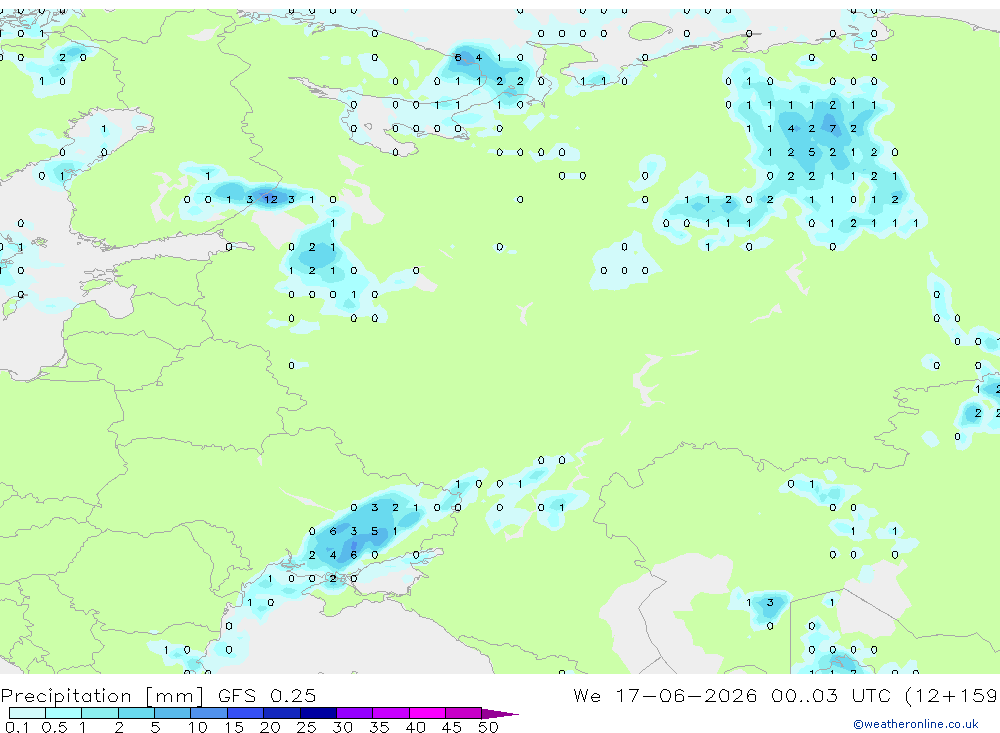Choose the 25–30 mm dark navy swatch
The height and width of the screenshot is (733, 1000).
[318, 713]
